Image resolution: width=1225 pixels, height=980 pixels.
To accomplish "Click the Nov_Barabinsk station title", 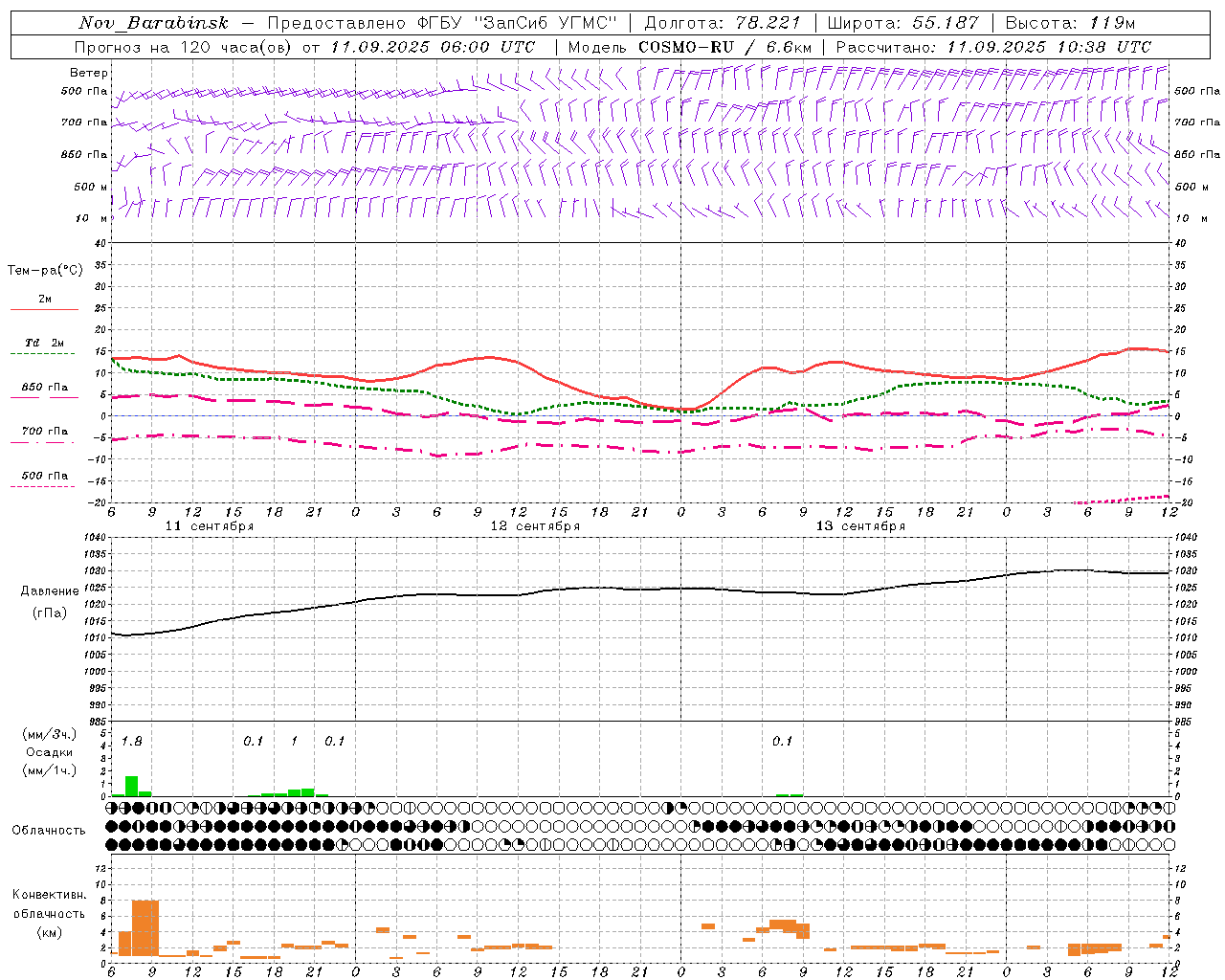I will pyautogui.click(x=154, y=23).
